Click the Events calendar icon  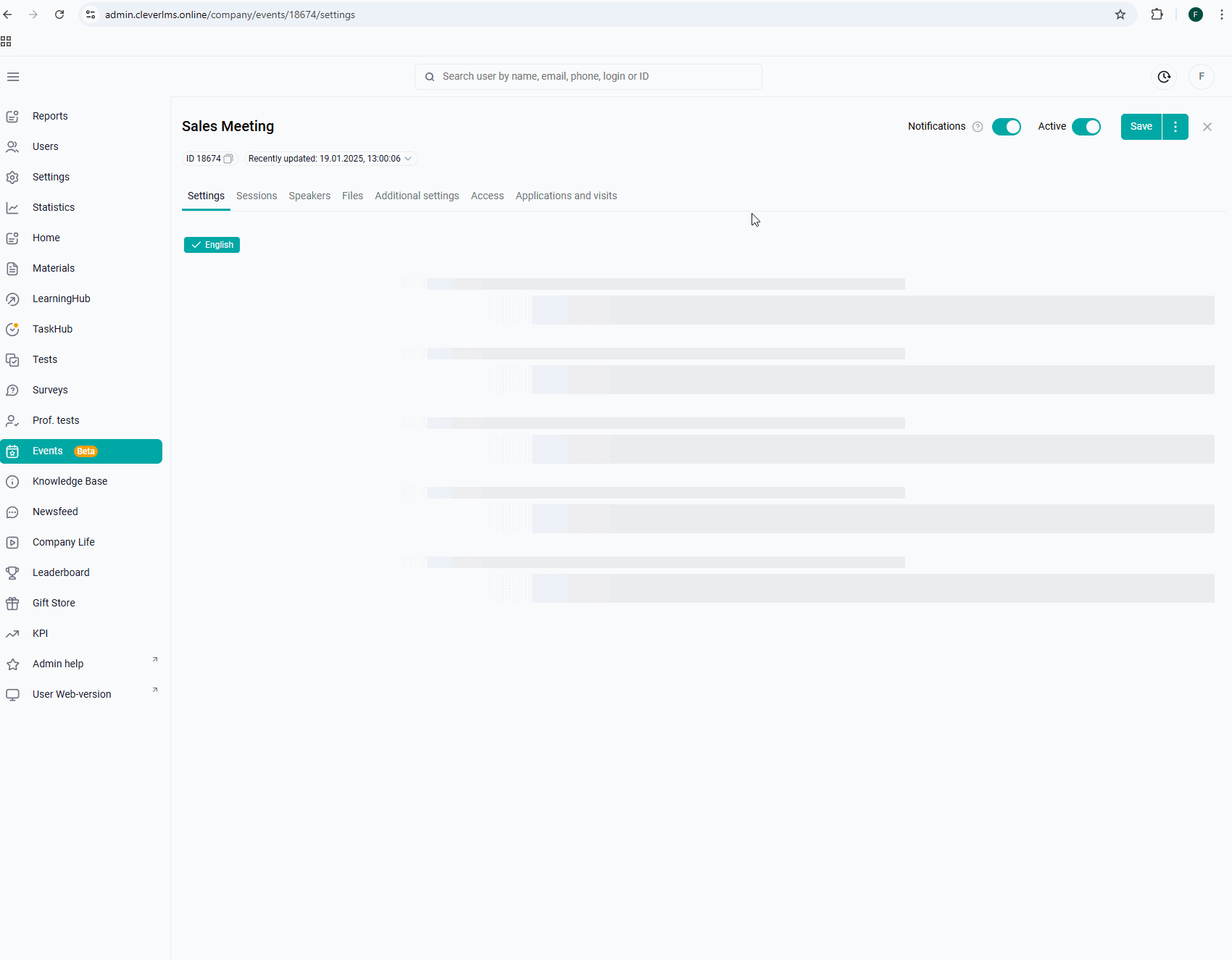pos(12,451)
